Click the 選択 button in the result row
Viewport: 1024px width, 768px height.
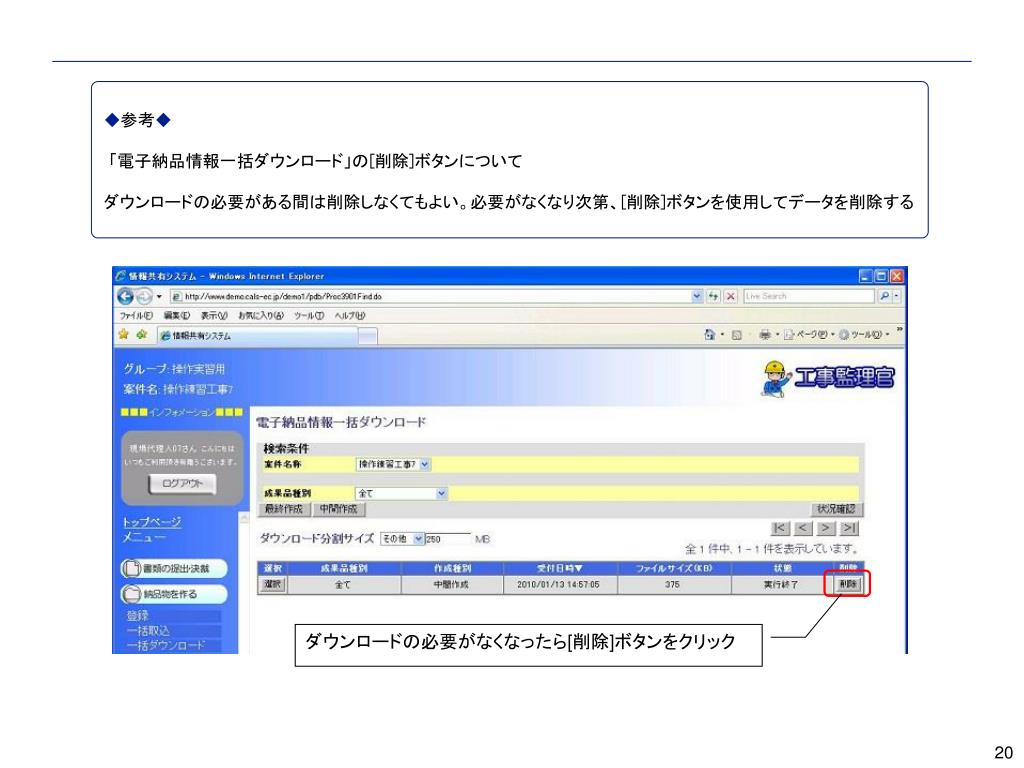tap(272, 584)
